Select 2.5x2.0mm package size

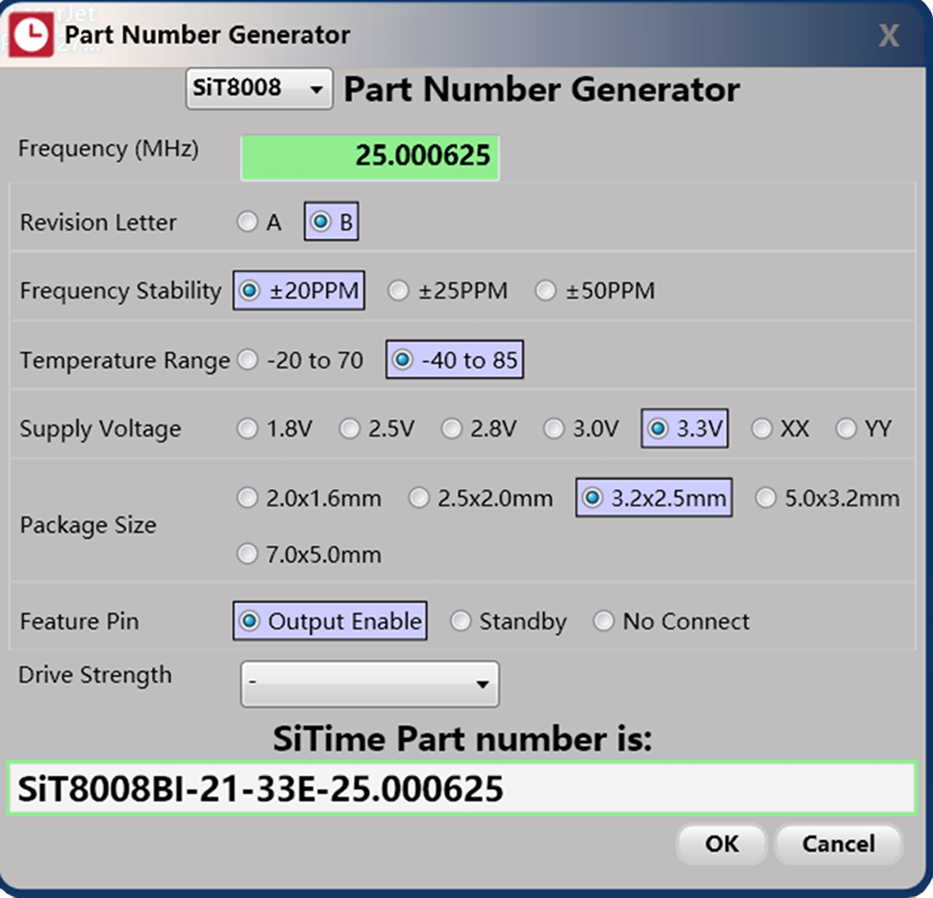tap(481, 498)
